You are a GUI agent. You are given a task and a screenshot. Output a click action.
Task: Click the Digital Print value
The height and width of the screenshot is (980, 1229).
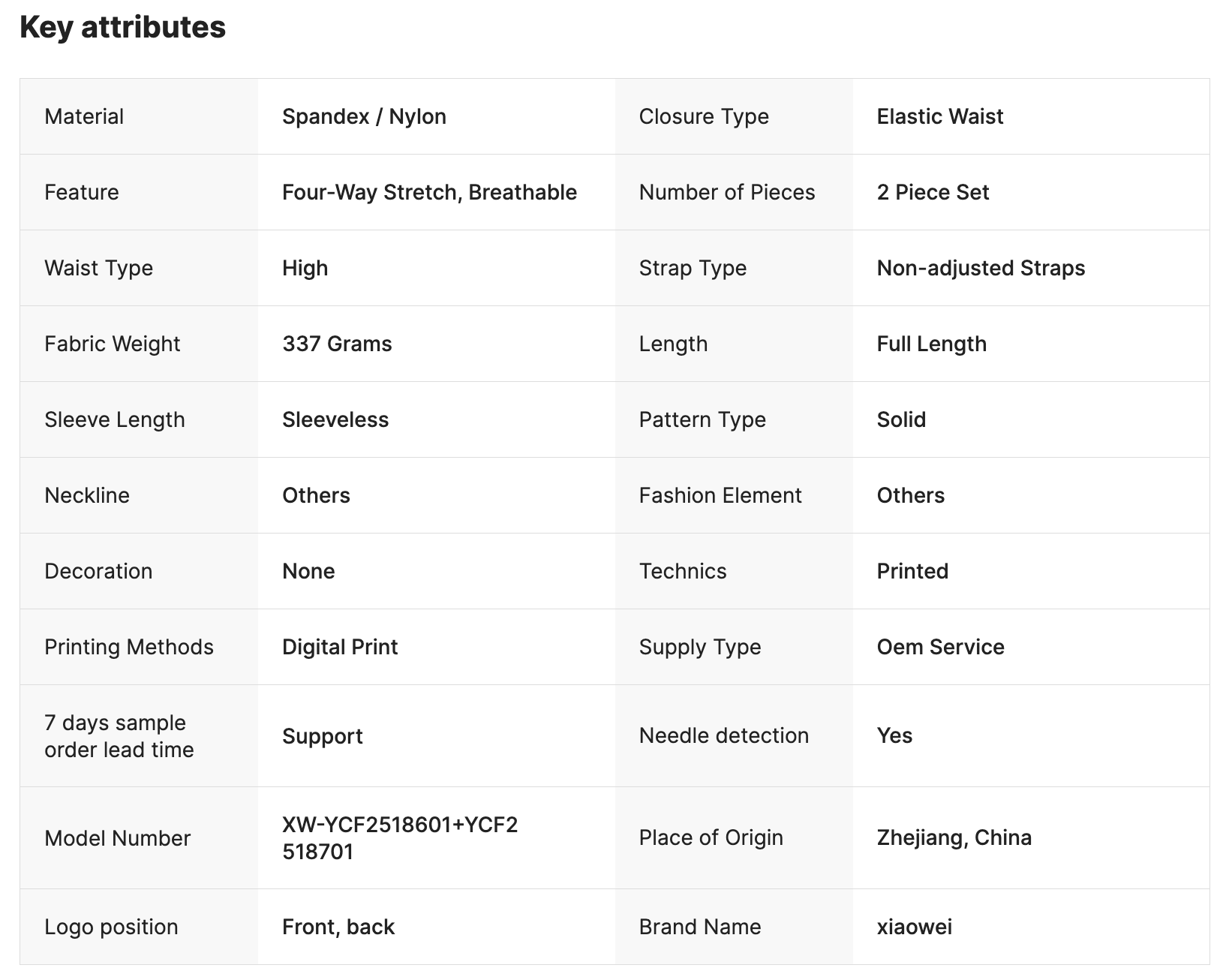pos(340,647)
